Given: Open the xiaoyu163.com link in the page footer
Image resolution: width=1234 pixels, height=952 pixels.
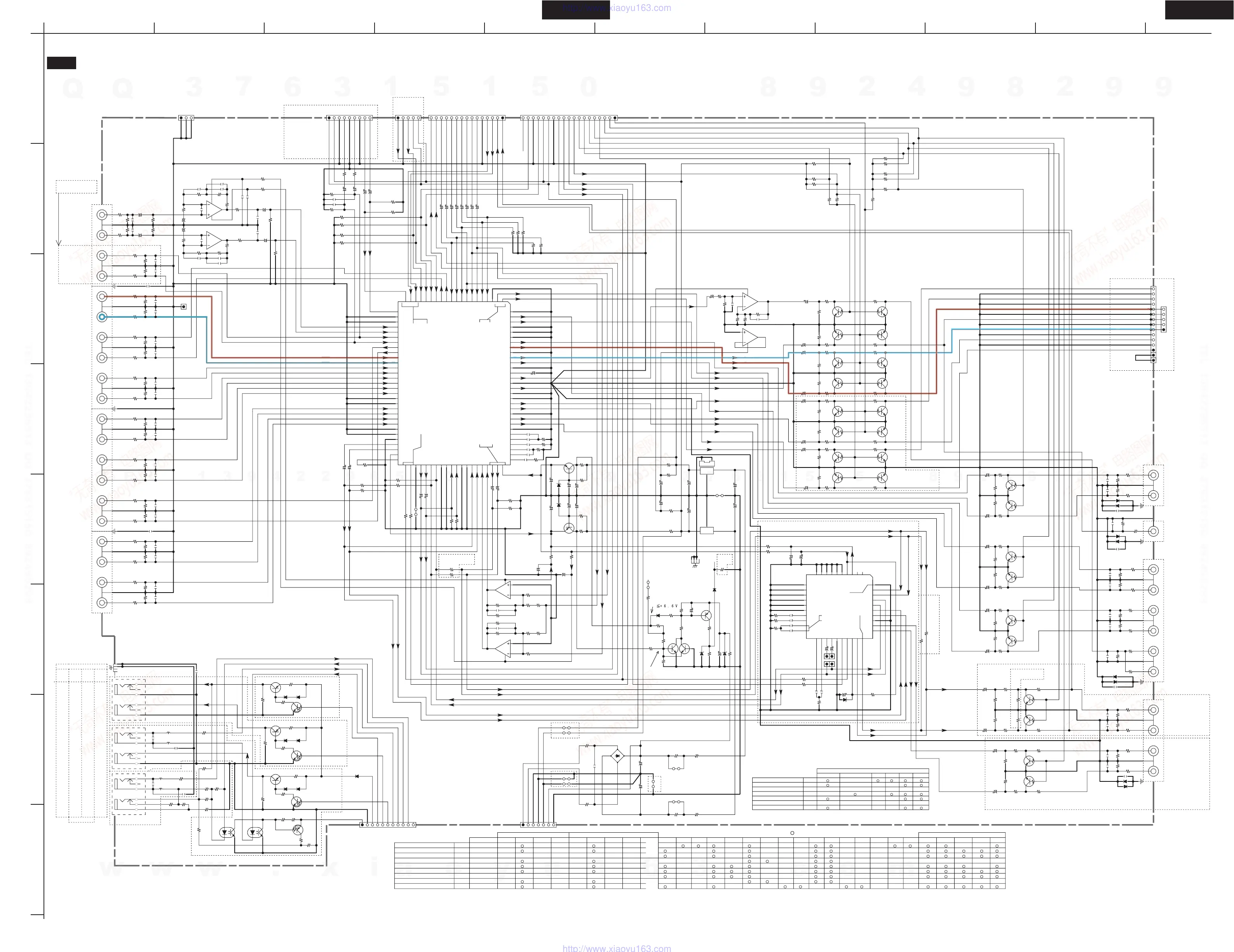Looking at the screenshot, I should coord(617,949).
